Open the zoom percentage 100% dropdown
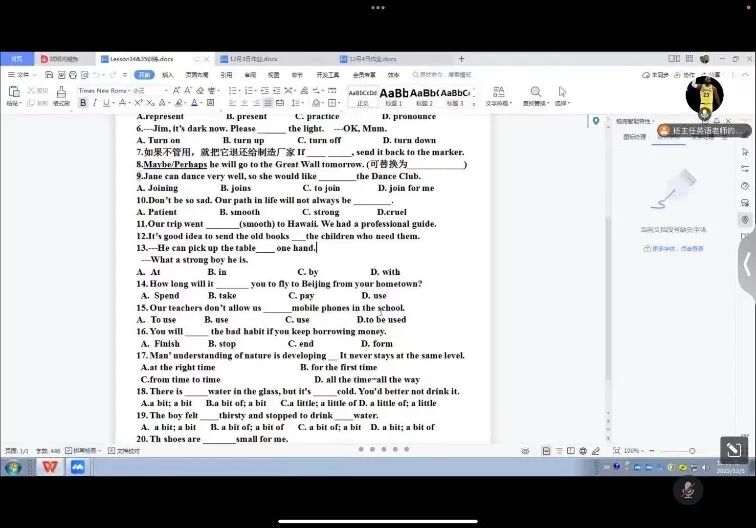The image size is (756, 528). 634,451
